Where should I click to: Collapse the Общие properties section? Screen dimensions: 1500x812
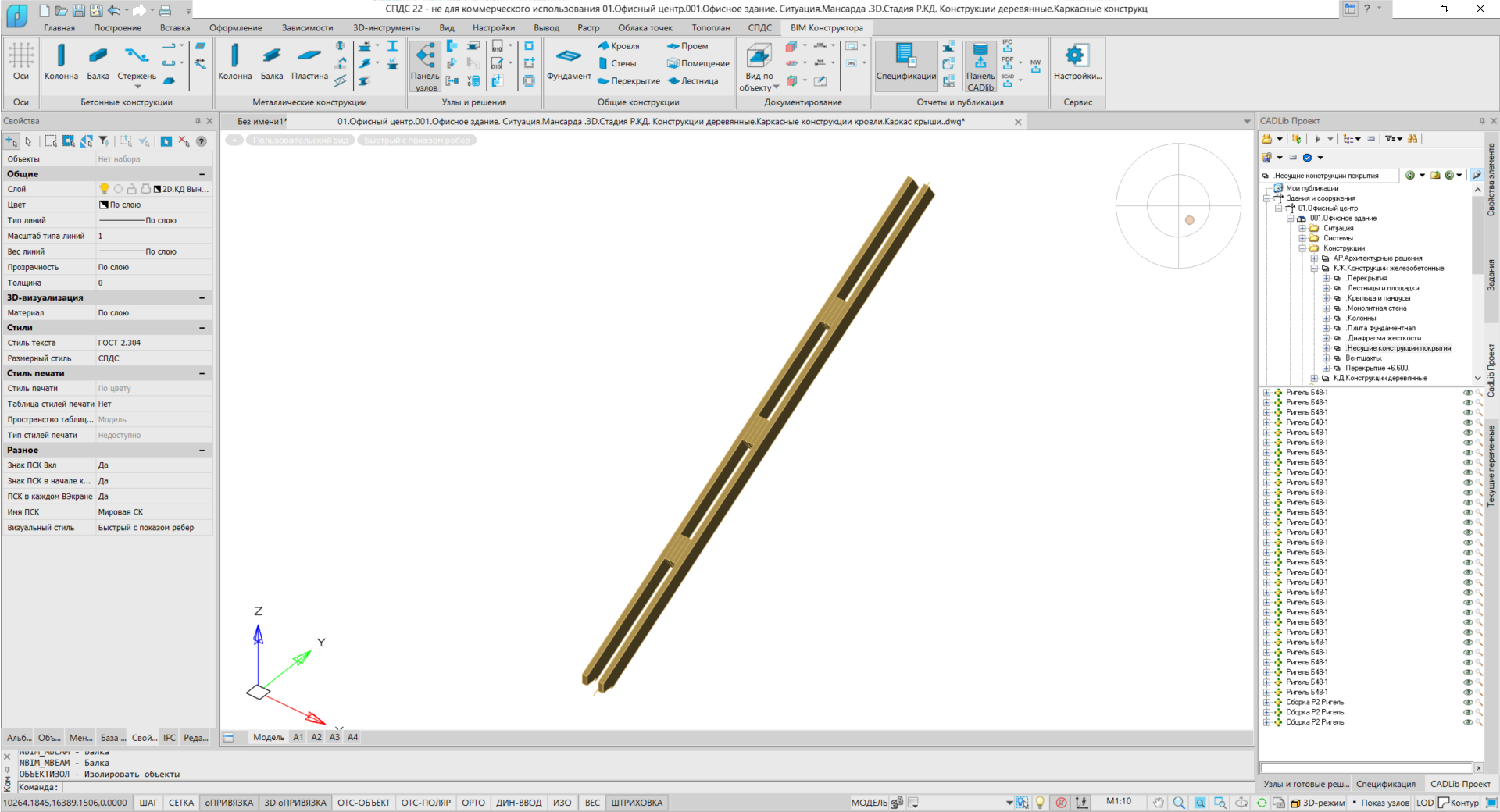click(x=202, y=174)
